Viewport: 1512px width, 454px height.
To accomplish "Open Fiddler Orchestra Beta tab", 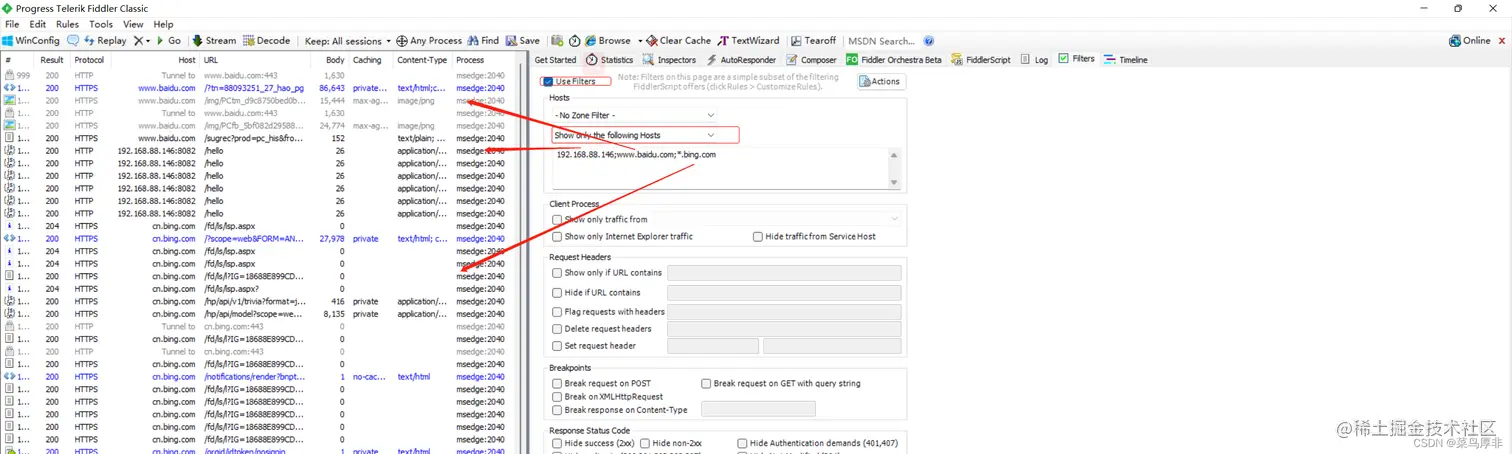I will (x=894, y=60).
